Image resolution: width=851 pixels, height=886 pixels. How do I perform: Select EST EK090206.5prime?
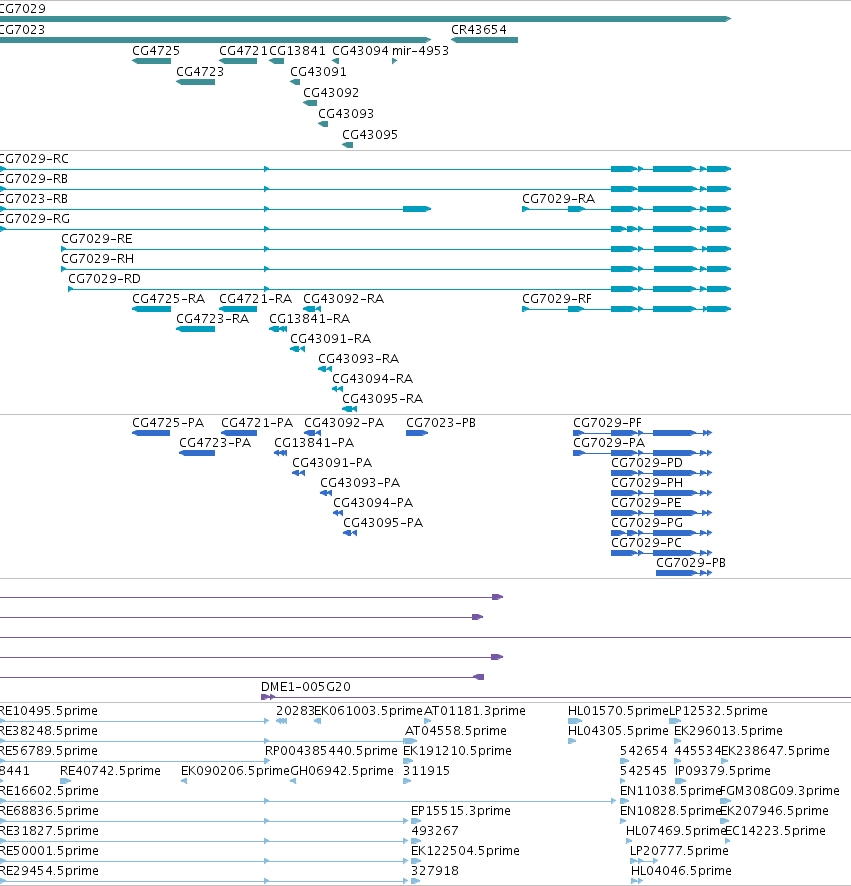[x=184, y=781]
